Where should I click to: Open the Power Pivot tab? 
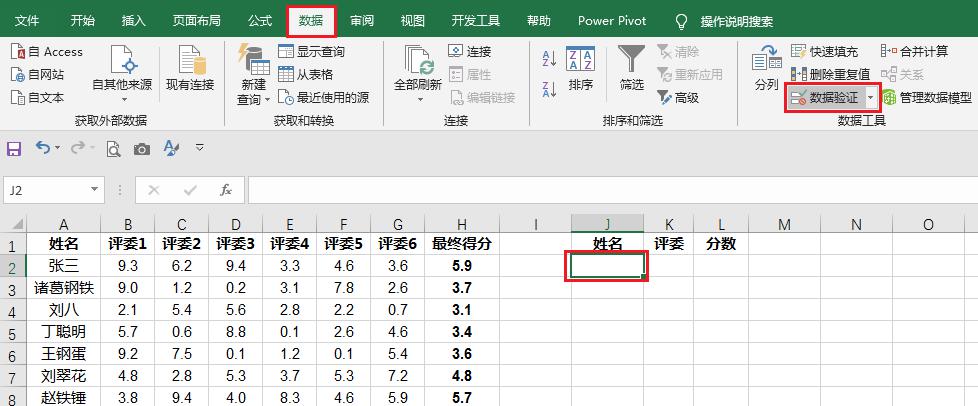(x=612, y=21)
